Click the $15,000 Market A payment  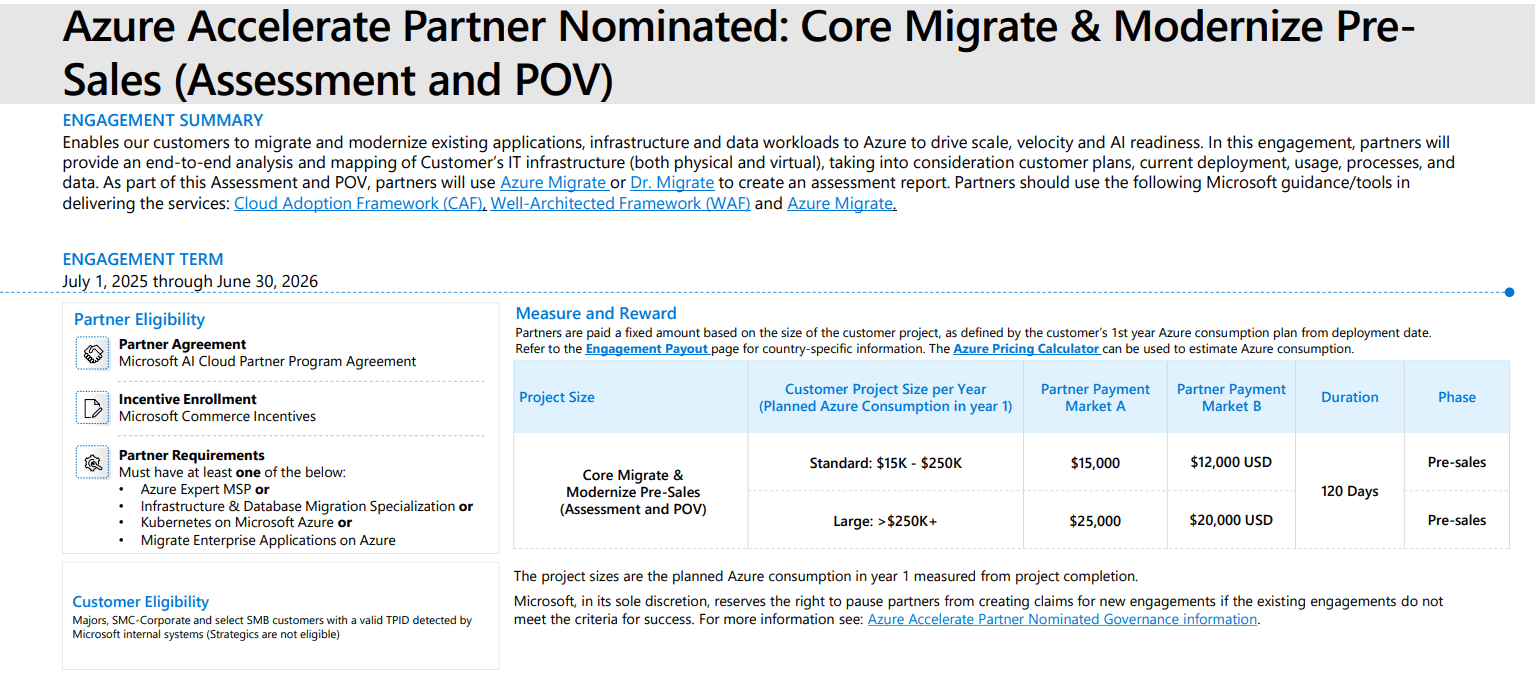coord(1095,463)
